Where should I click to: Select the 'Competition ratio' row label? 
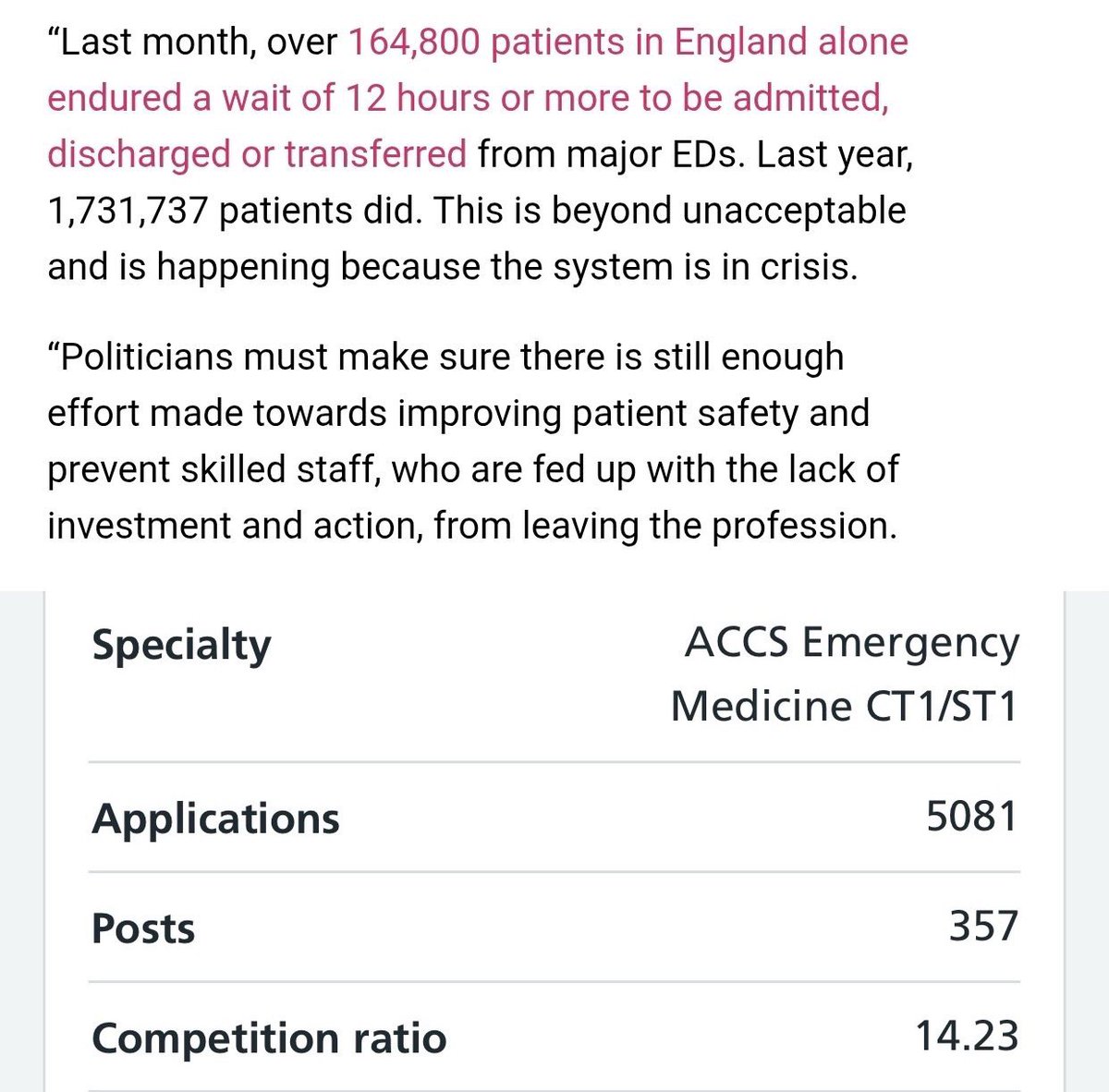tap(269, 1038)
